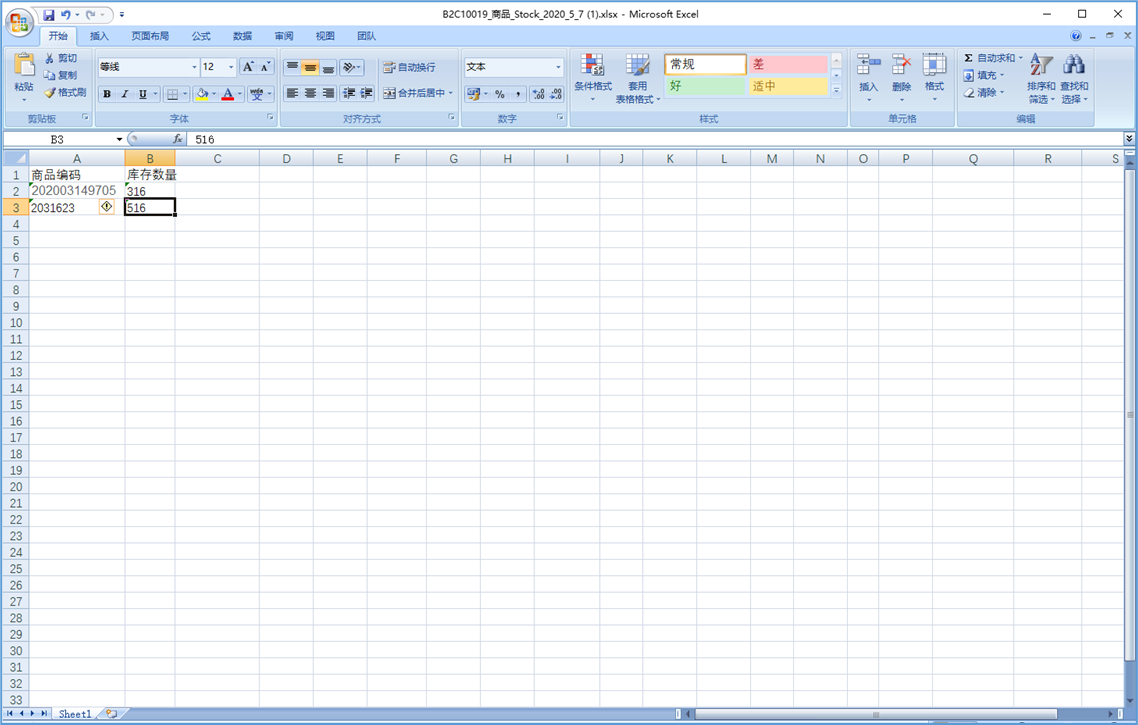Viewport: 1138px width, 725px height.
Task: Apply accounting currency format icon
Action: (473, 94)
